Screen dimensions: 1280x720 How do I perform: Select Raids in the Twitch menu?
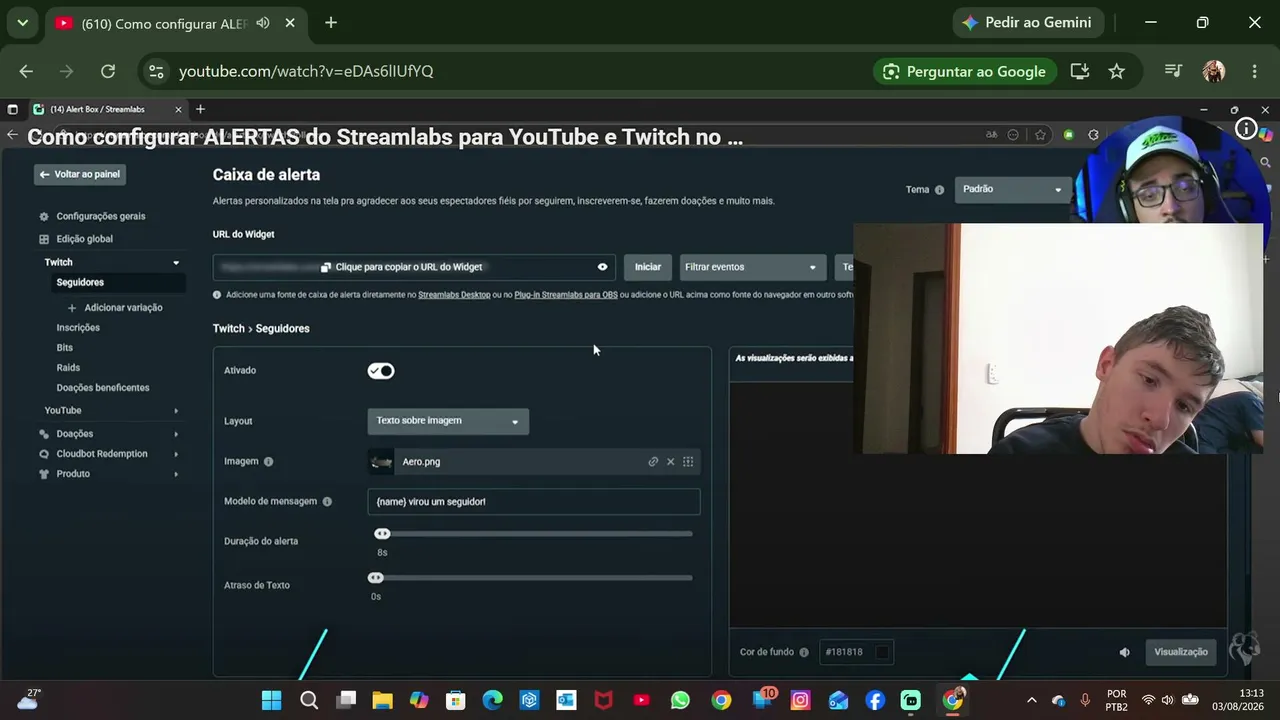68,368
